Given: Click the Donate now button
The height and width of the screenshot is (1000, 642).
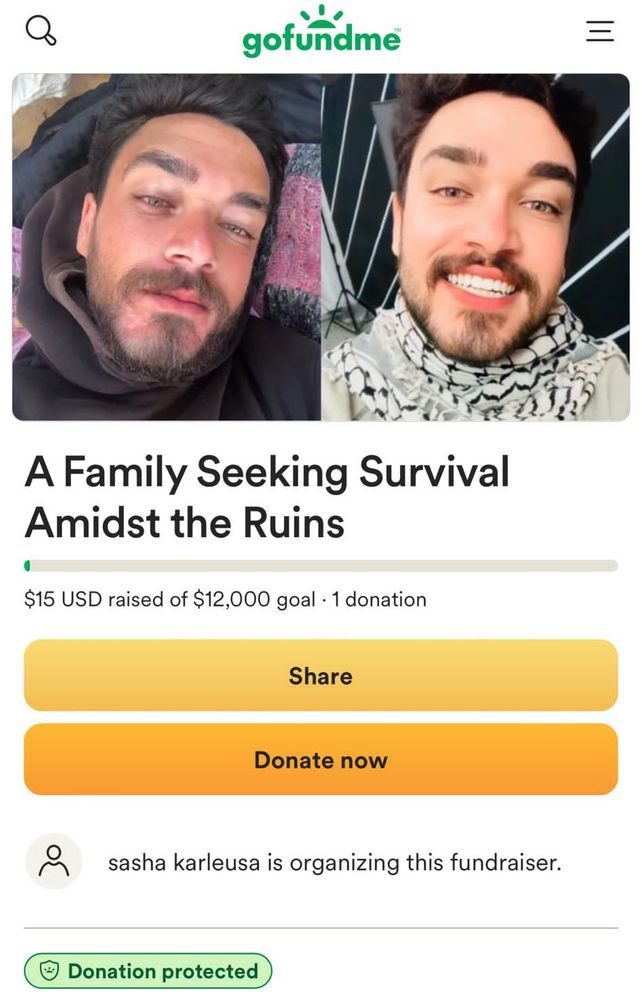Looking at the screenshot, I should pyautogui.click(x=321, y=759).
